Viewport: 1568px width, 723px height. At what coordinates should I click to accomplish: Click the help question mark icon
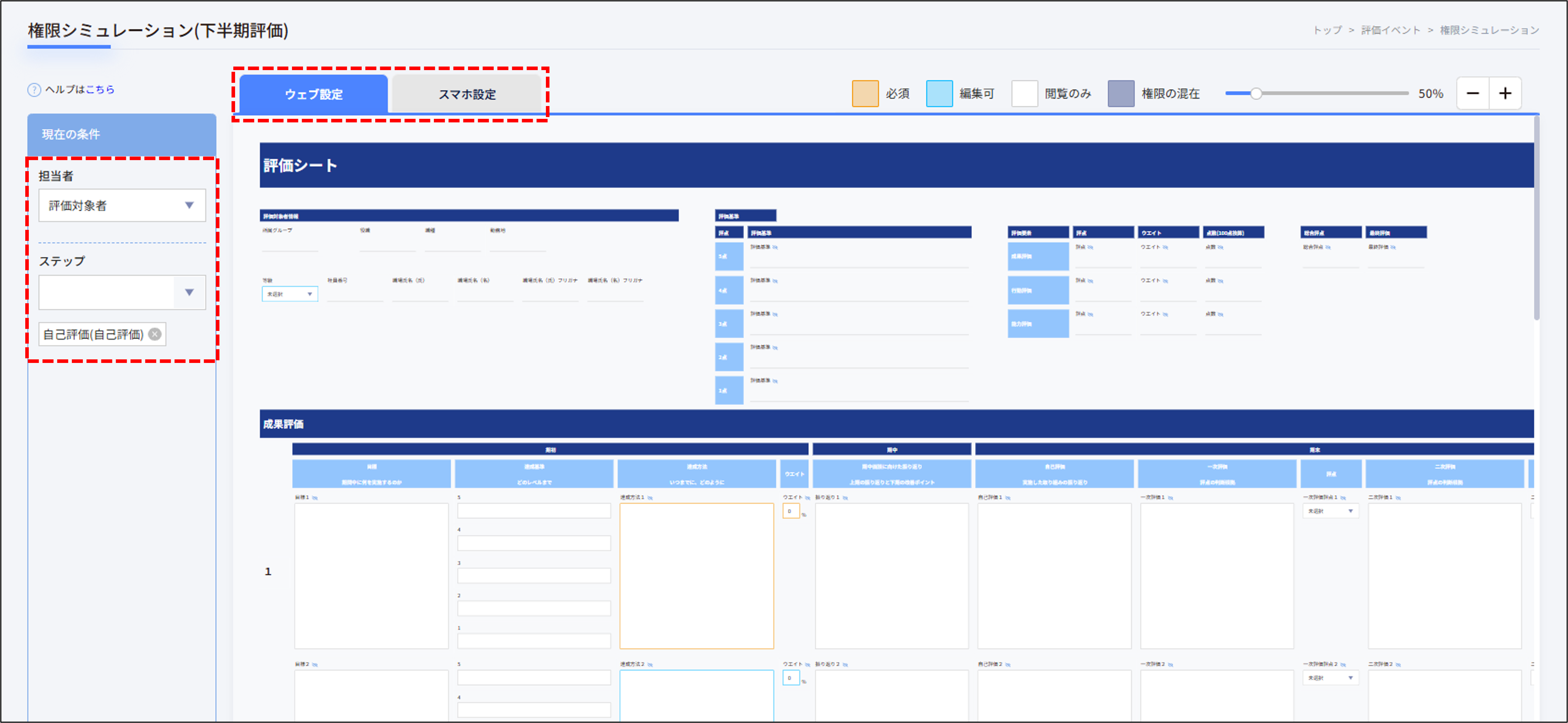coord(34,90)
